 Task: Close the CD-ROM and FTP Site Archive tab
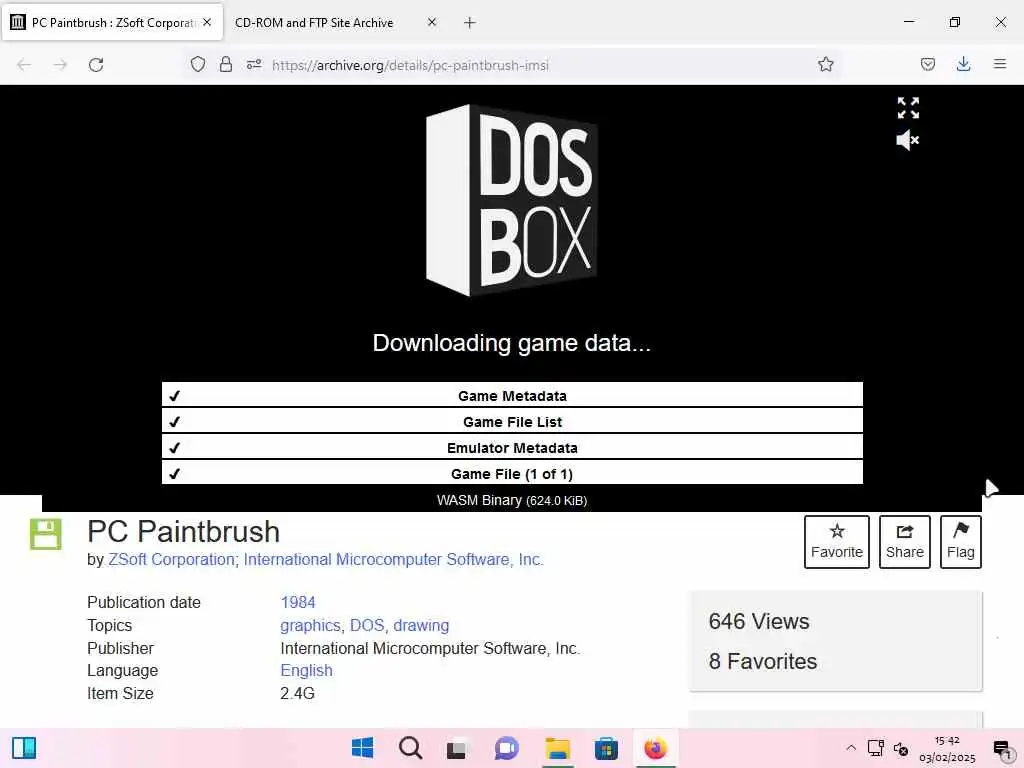(432, 22)
